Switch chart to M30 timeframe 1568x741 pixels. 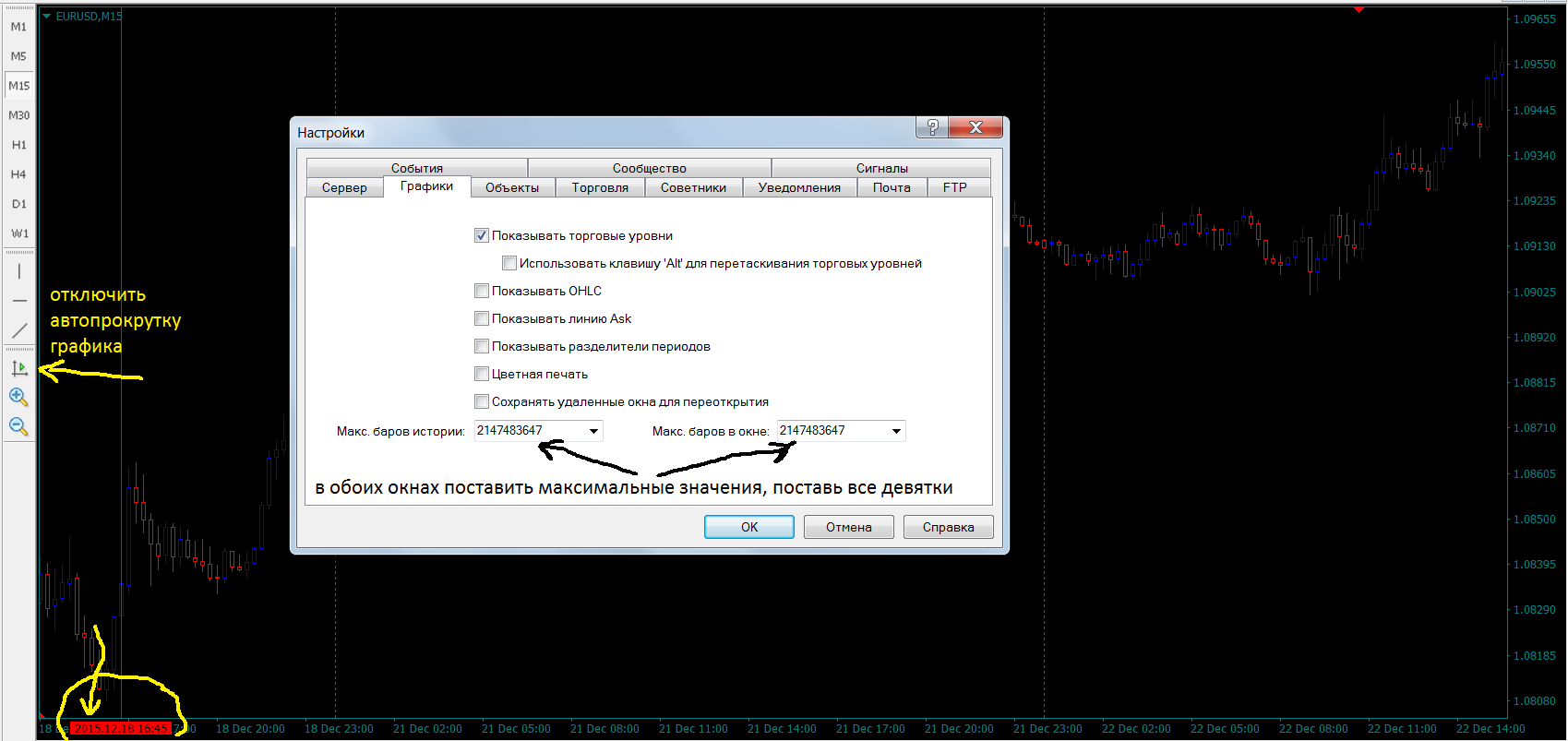18,115
